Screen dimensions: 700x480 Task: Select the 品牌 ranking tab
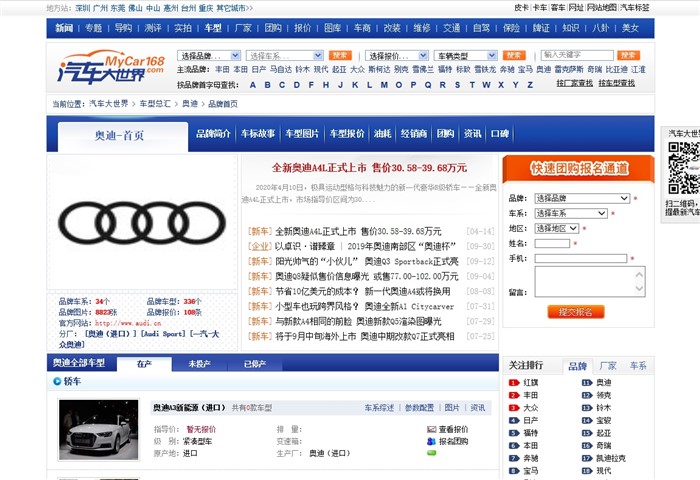[x=577, y=366]
